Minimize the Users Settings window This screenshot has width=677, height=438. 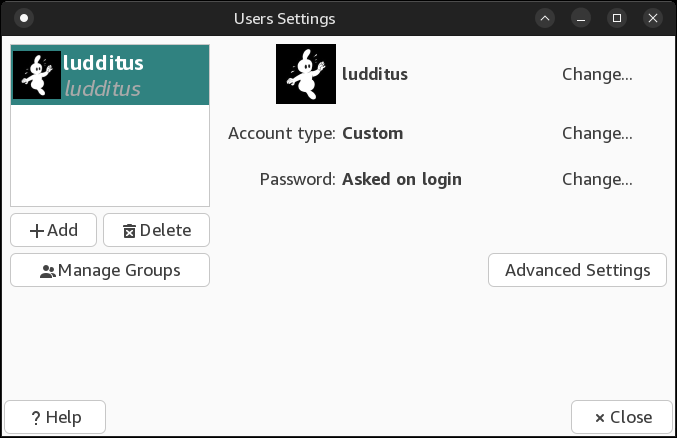(x=581, y=18)
